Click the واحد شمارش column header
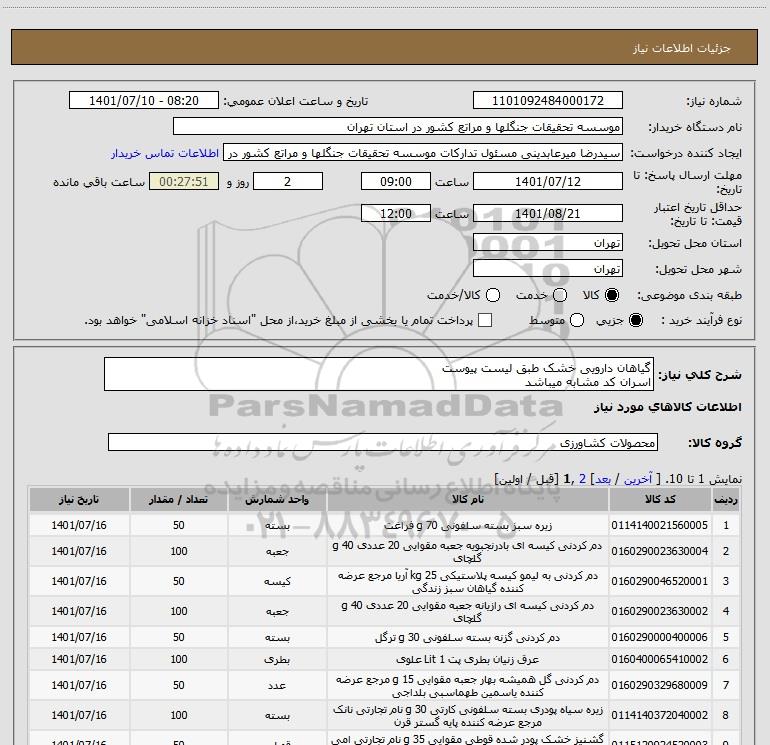Image resolution: width=770 pixels, height=745 pixels. (277, 499)
